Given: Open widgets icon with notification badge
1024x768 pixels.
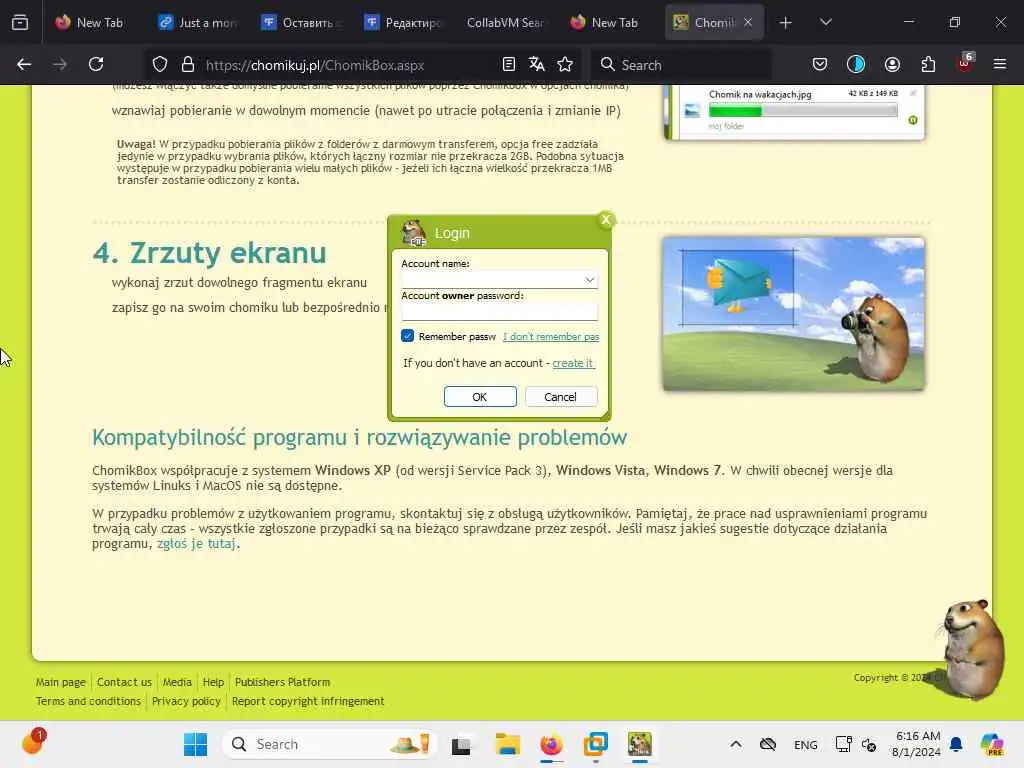Looking at the screenshot, I should tap(33, 742).
